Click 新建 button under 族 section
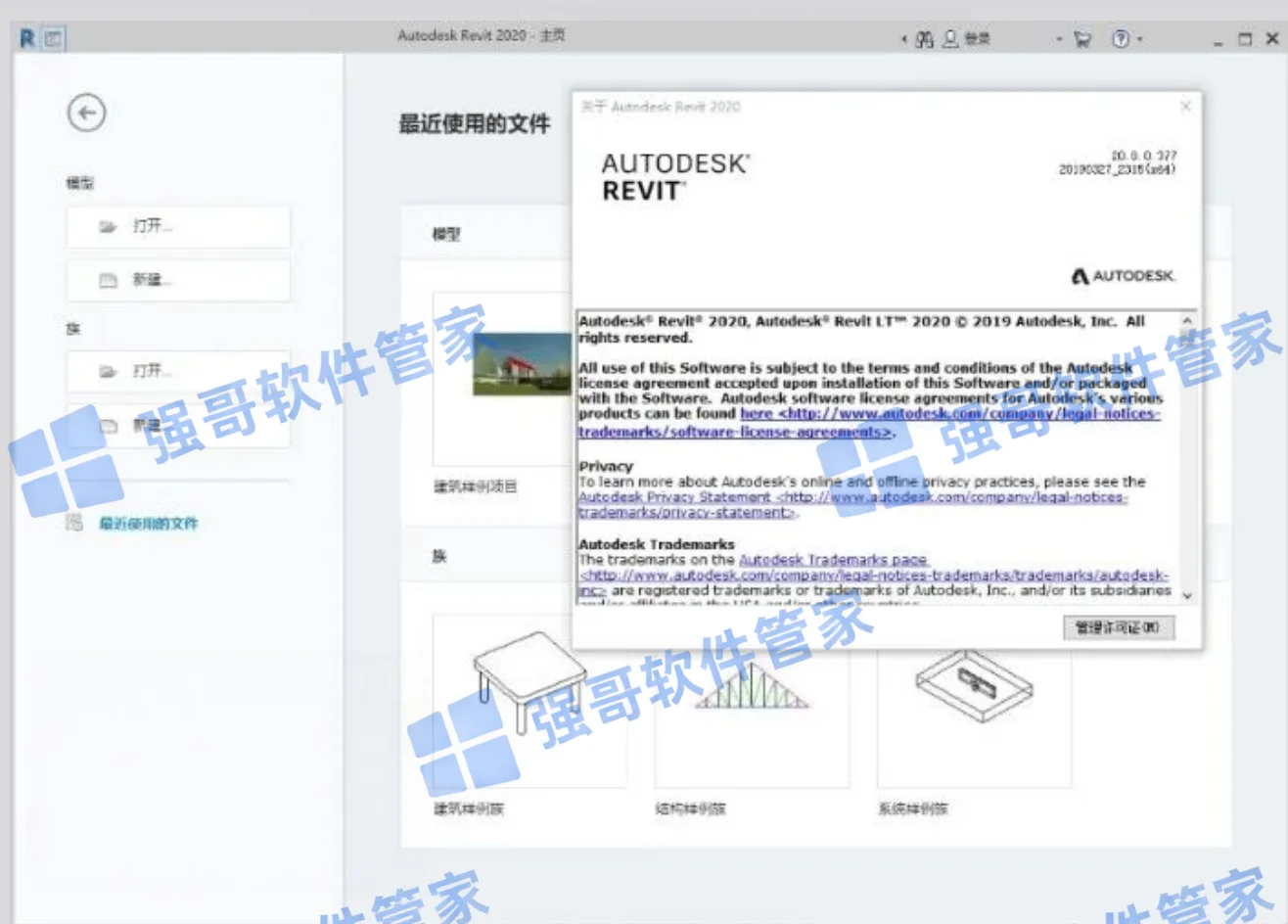The width and height of the screenshot is (1288, 924). (x=178, y=426)
